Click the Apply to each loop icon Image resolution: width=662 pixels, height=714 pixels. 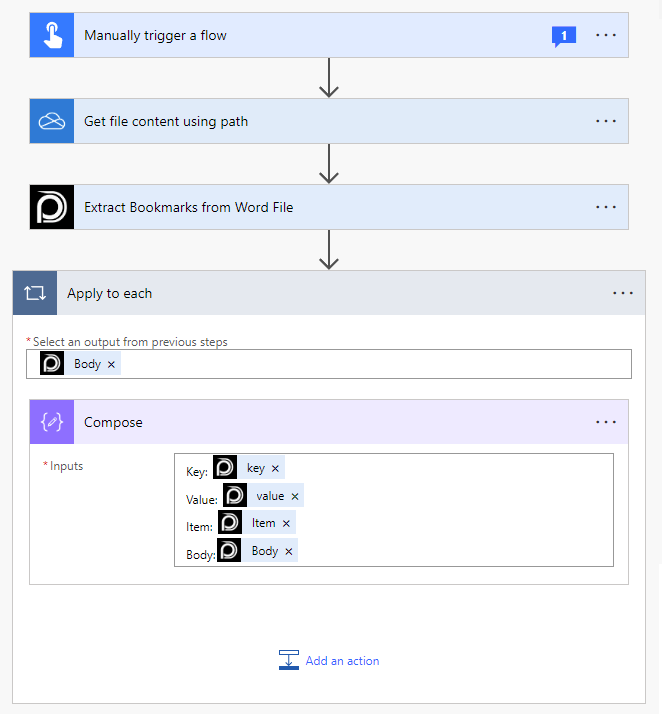coord(35,293)
